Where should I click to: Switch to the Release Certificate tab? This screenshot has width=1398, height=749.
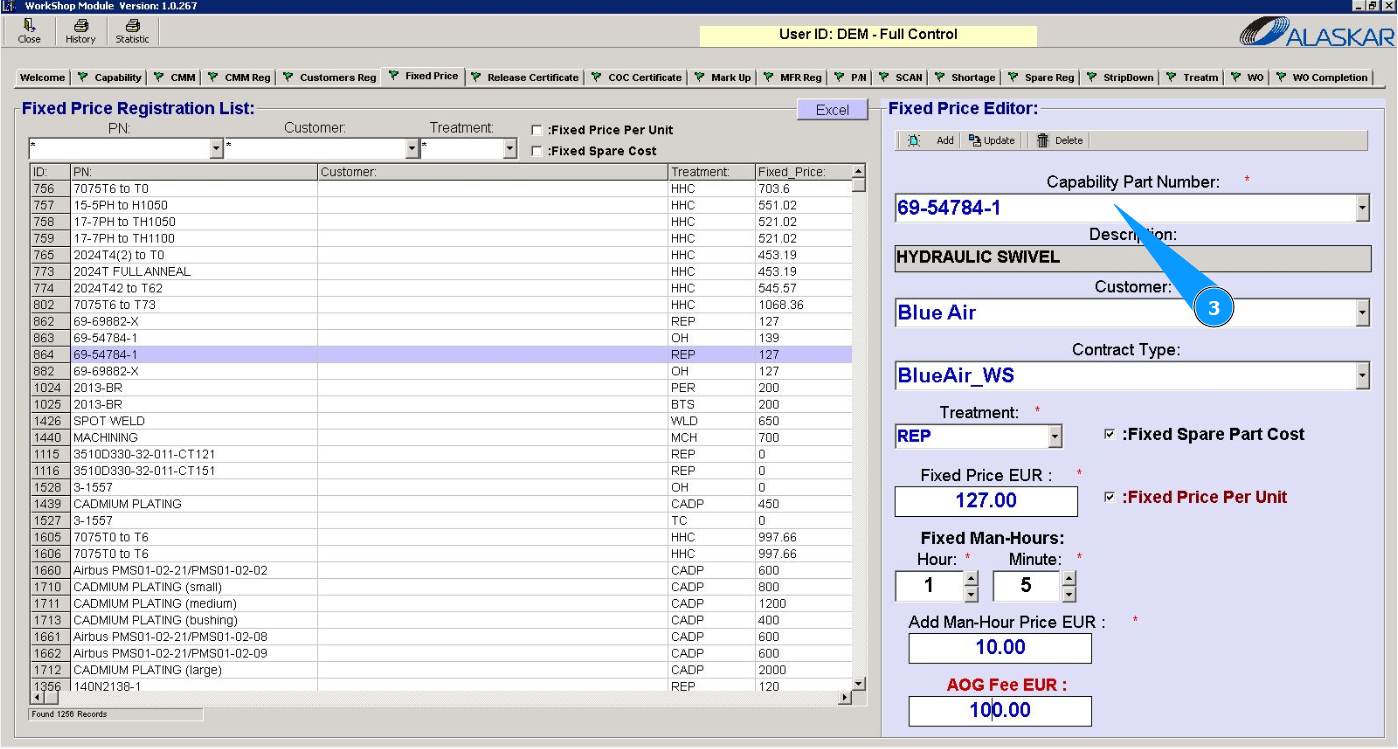click(x=525, y=77)
